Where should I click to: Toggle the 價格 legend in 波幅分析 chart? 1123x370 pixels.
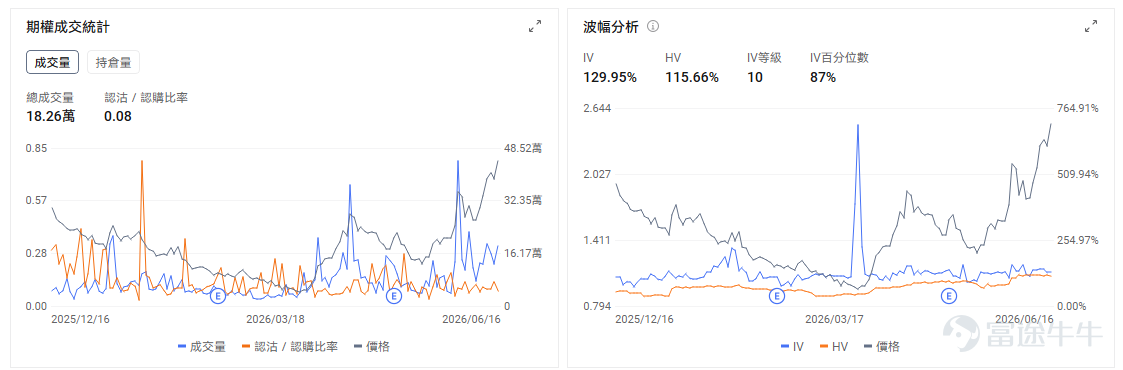tap(882, 347)
